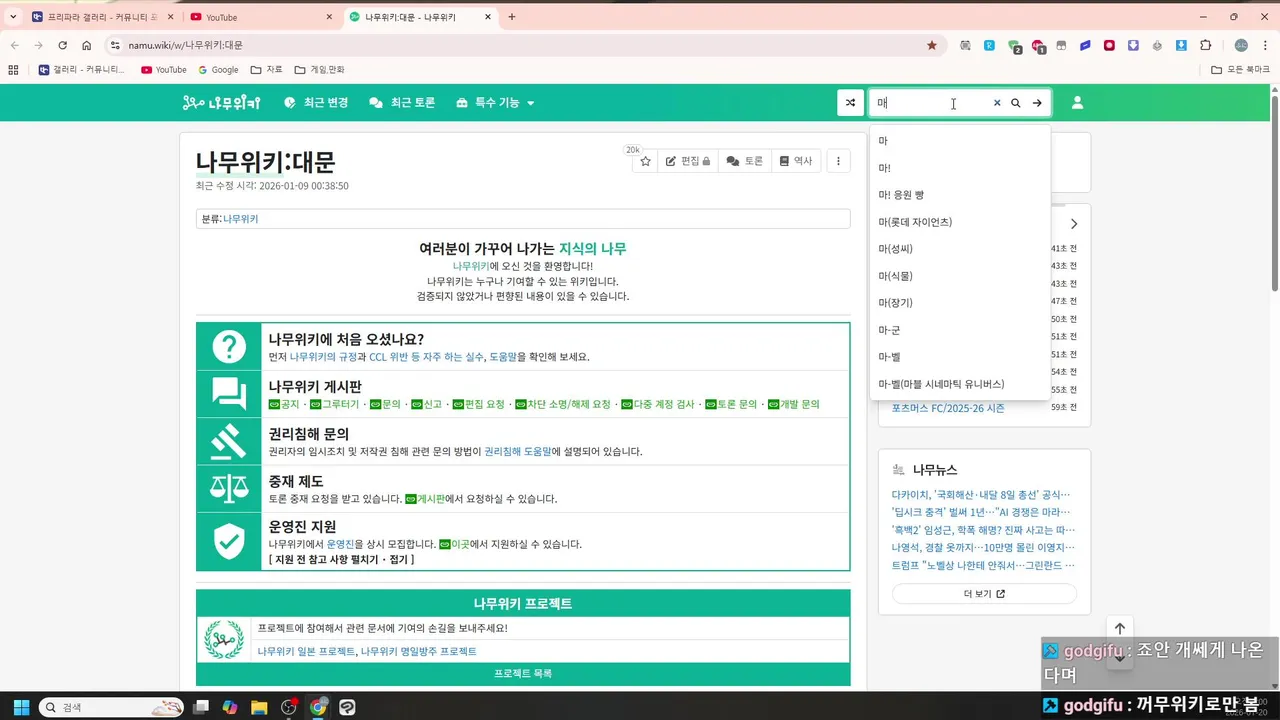Click the magnifier search icon in the search box
Screen dimensions: 1280x720
[x=1016, y=103]
